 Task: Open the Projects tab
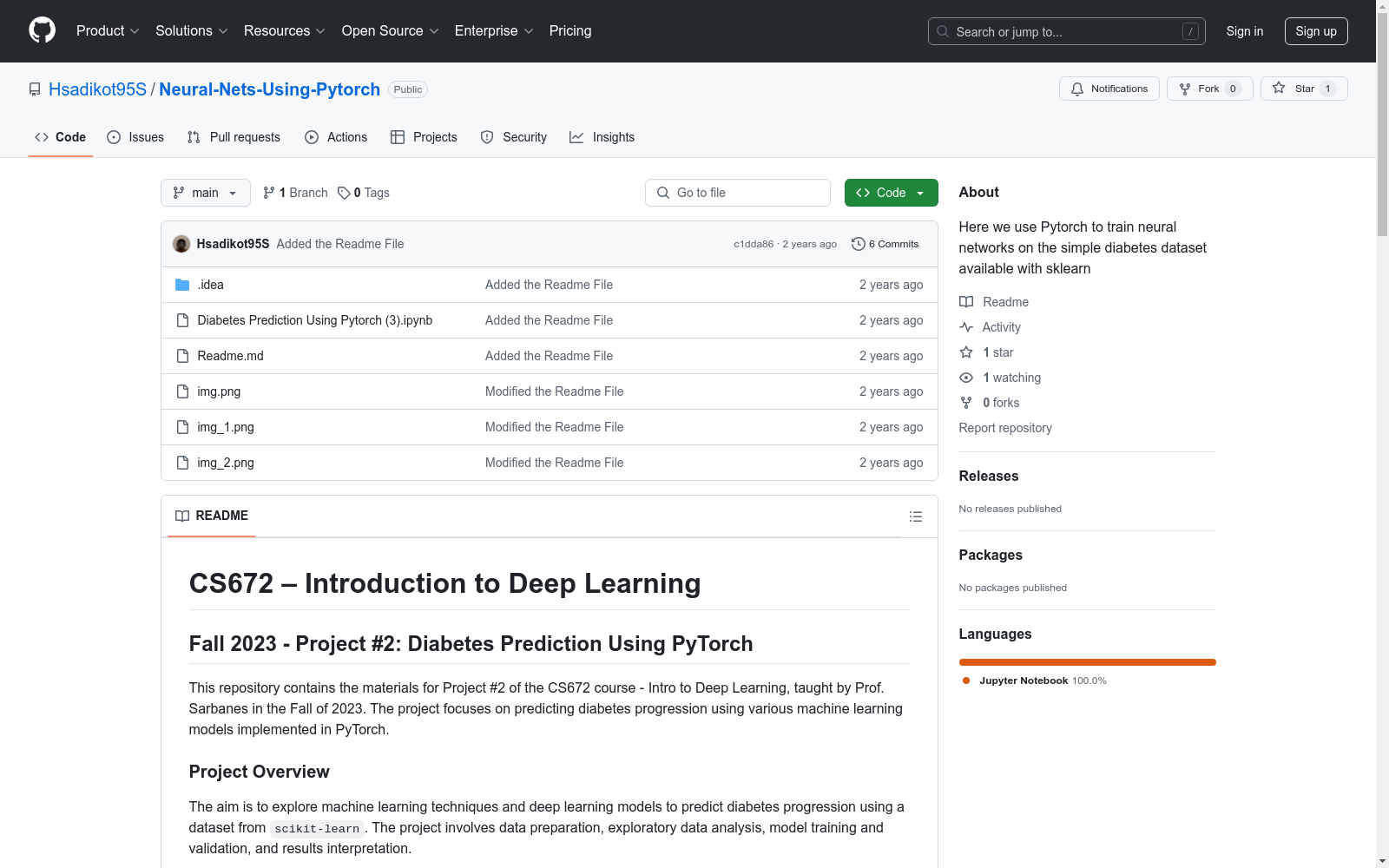point(424,137)
